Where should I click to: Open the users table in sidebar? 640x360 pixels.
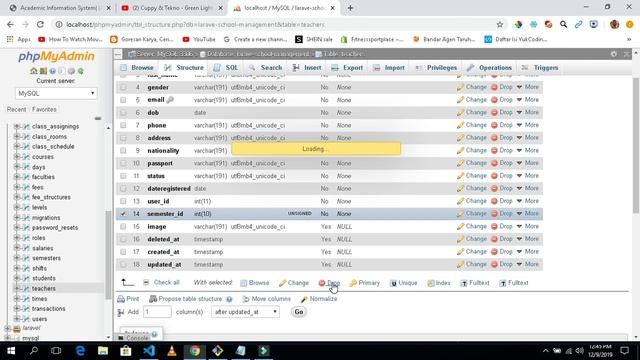[x=39, y=319]
